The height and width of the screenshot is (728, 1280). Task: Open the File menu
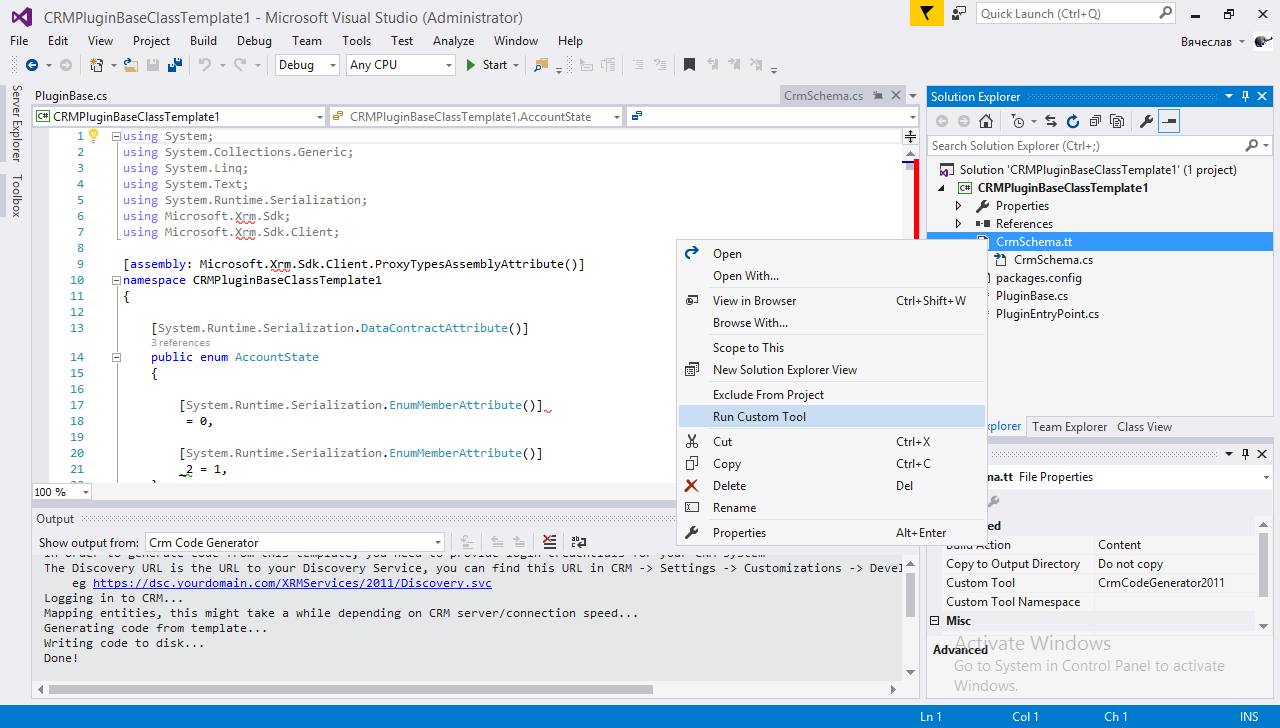pyautogui.click(x=19, y=41)
